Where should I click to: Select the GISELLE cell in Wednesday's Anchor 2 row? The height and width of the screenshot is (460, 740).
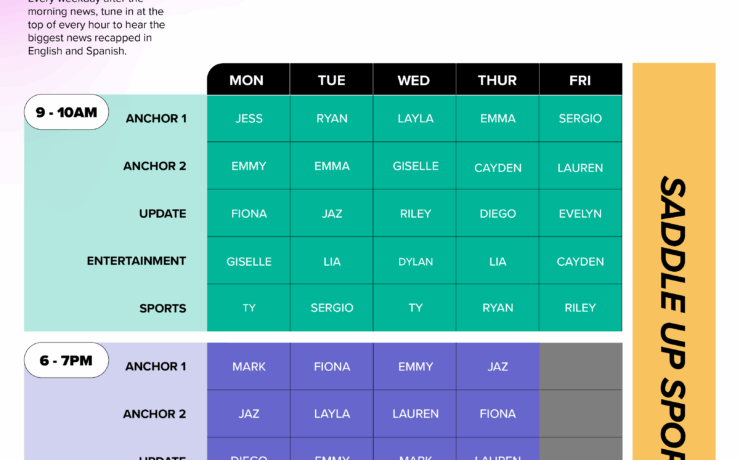pos(415,166)
